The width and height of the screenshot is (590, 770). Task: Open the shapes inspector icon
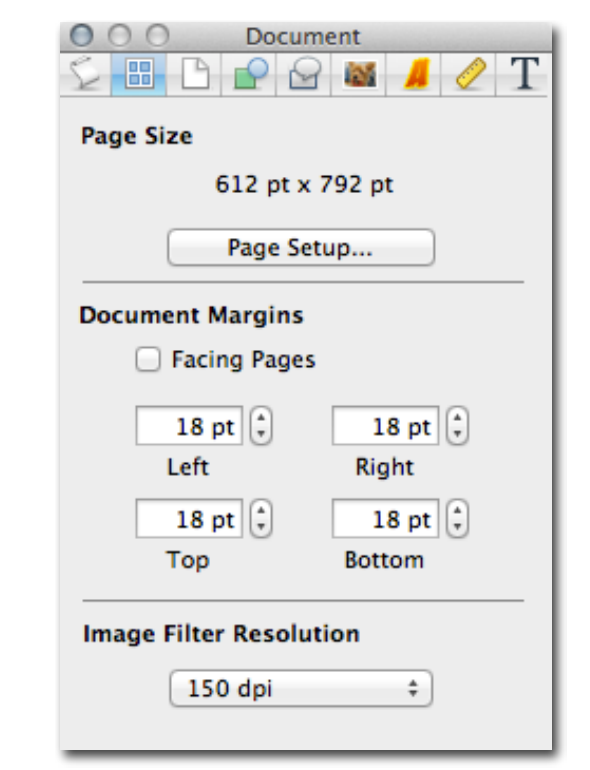[250, 74]
